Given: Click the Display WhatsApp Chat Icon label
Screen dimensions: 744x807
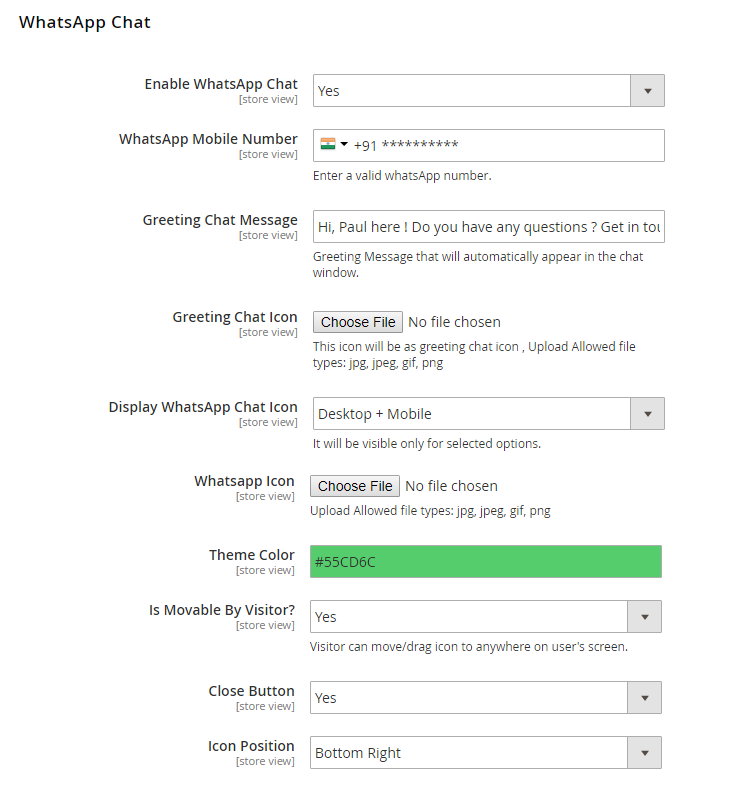Looking at the screenshot, I should [203, 407].
